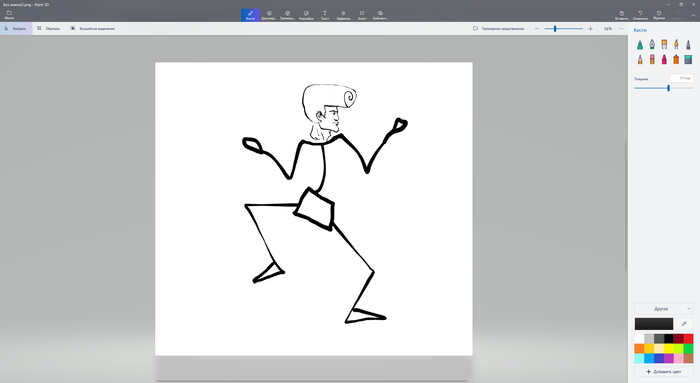Select the green Marker brush

(x=640, y=44)
